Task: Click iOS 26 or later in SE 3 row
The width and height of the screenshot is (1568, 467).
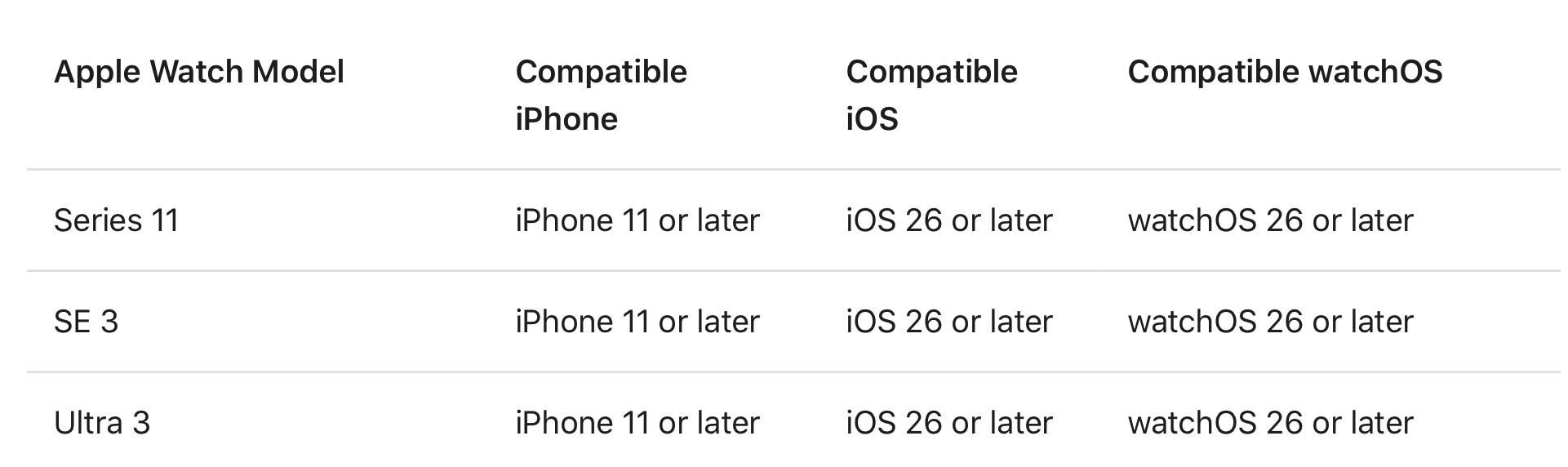Action: (x=949, y=322)
